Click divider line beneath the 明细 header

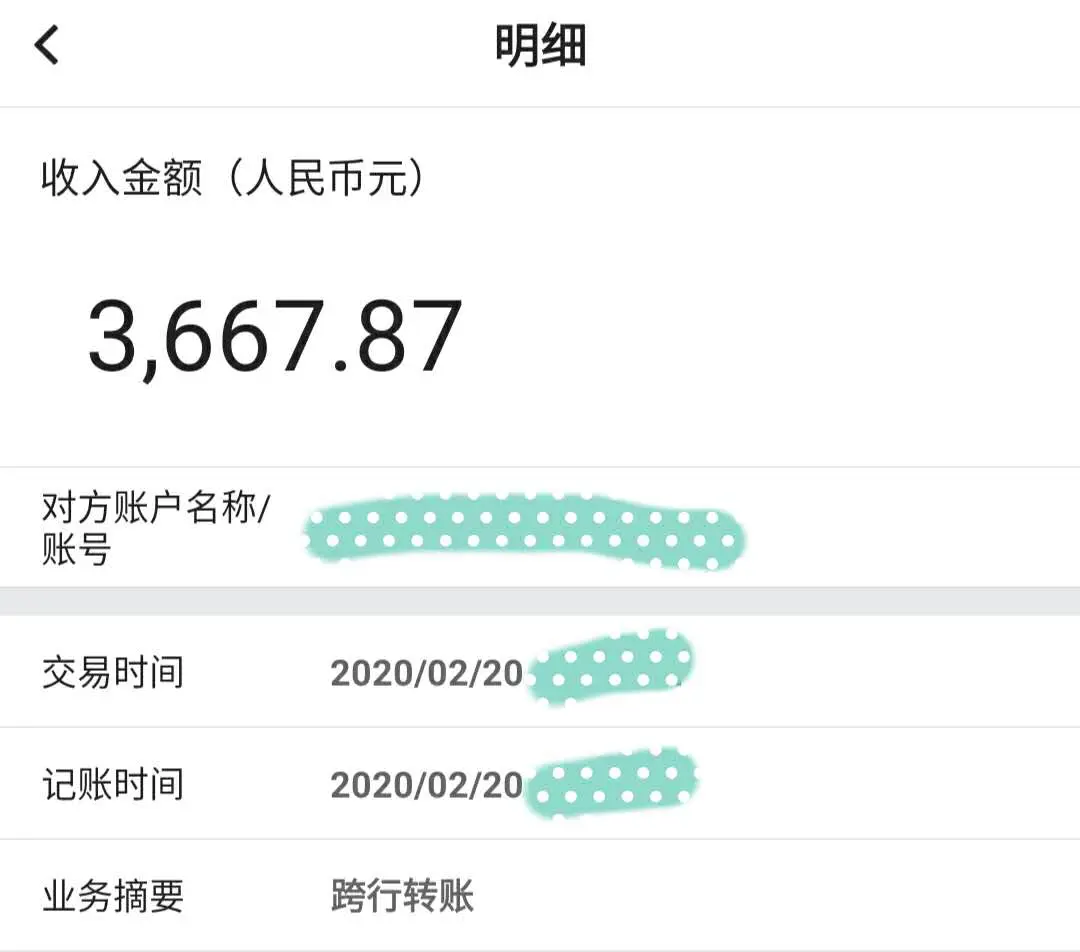tap(540, 107)
